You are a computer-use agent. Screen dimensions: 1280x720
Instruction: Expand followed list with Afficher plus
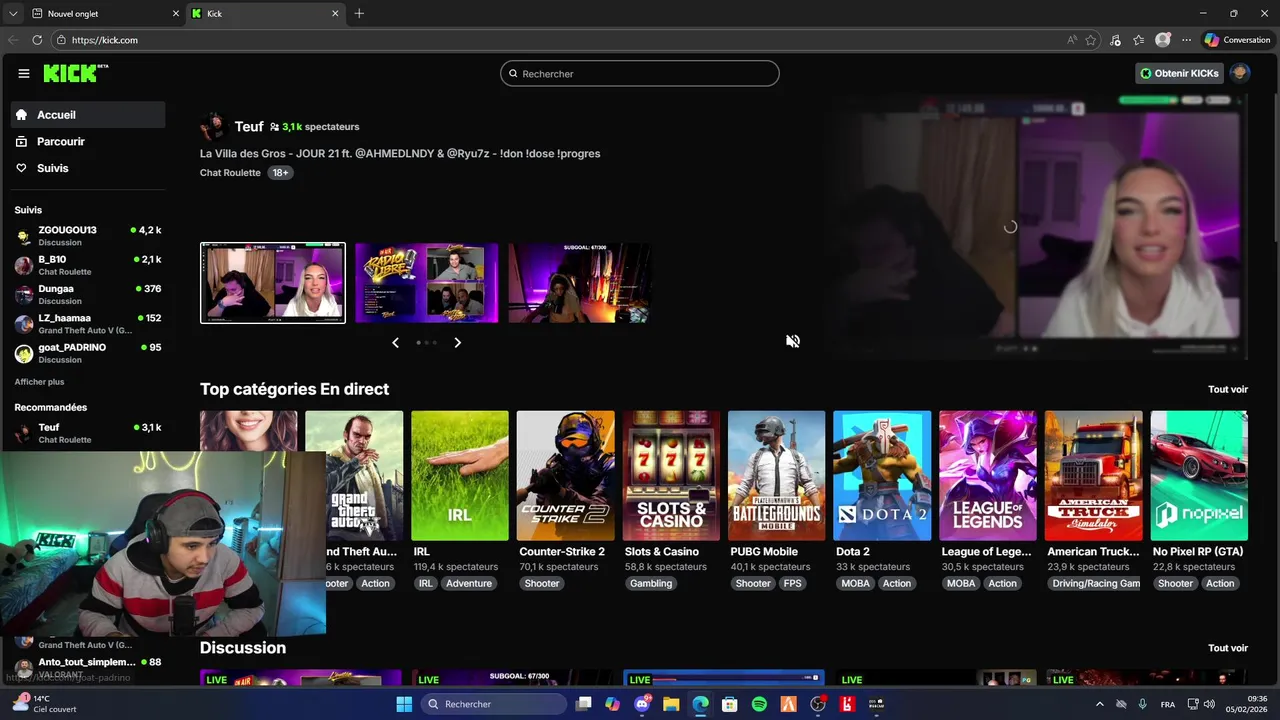click(x=39, y=382)
